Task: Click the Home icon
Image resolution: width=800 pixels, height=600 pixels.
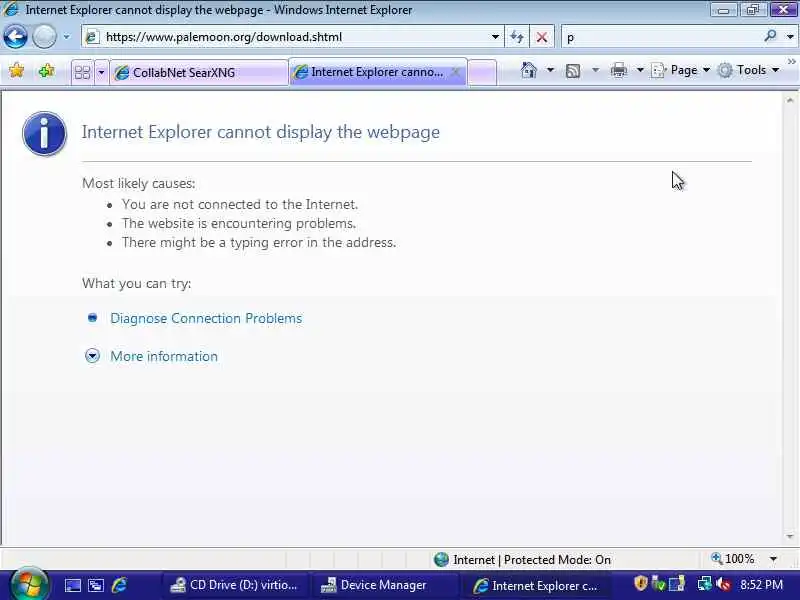Action: pos(529,70)
